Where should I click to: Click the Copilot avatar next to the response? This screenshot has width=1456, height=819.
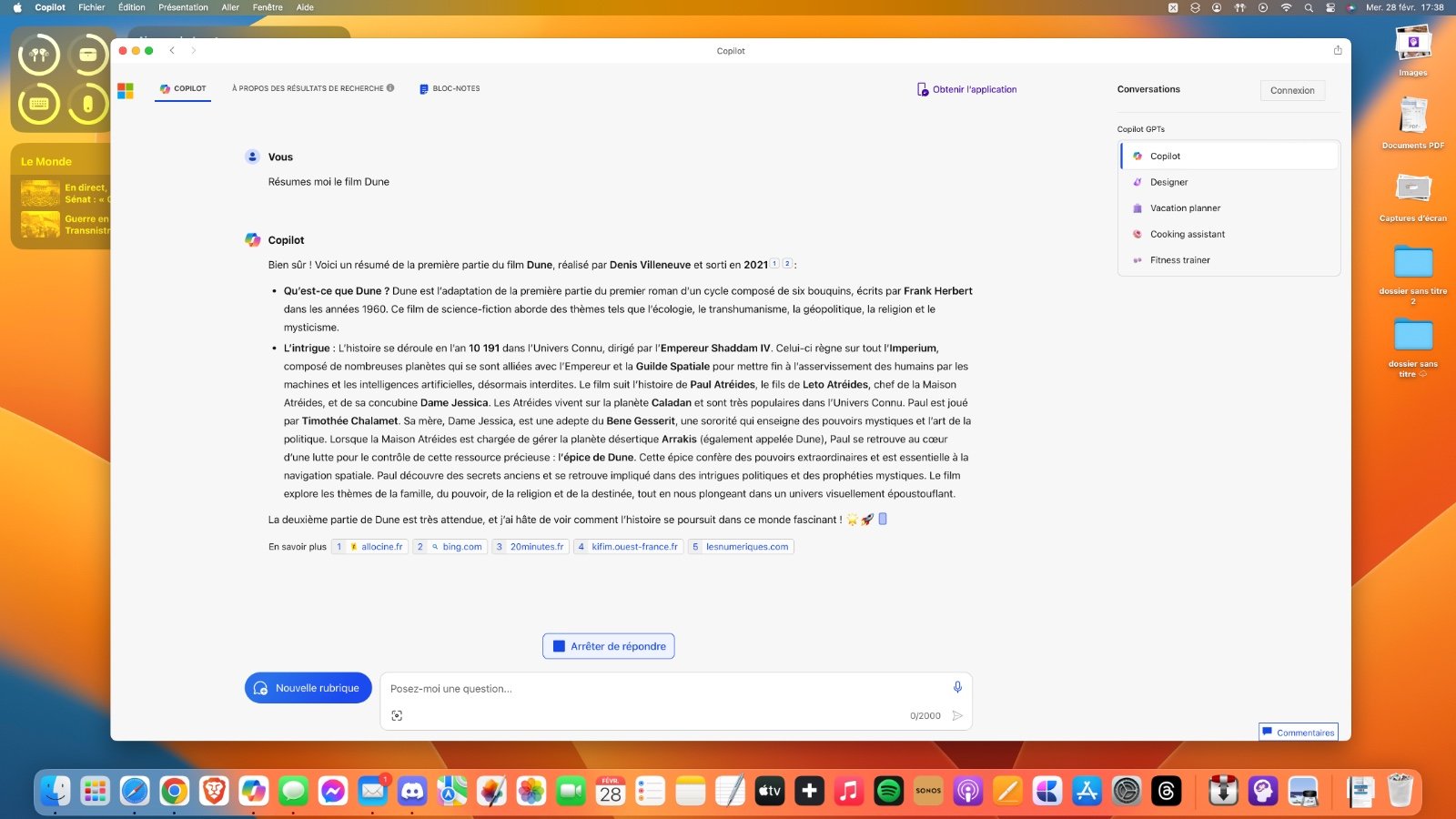(252, 239)
